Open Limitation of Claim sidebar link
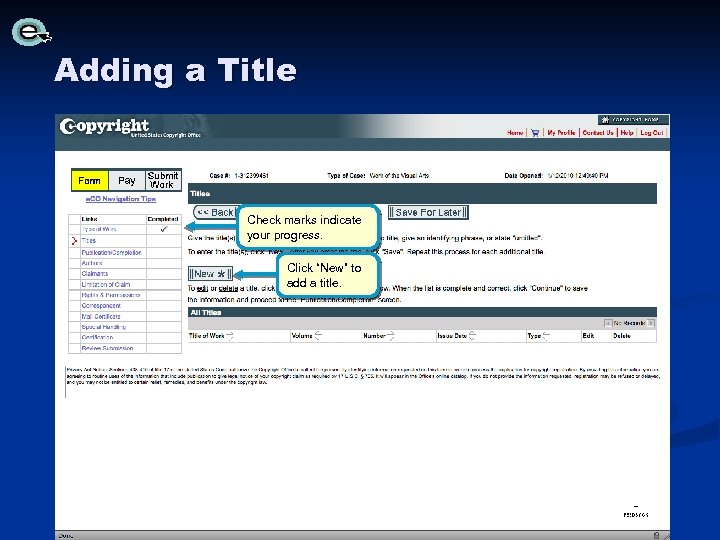720x540 pixels. tap(106, 285)
